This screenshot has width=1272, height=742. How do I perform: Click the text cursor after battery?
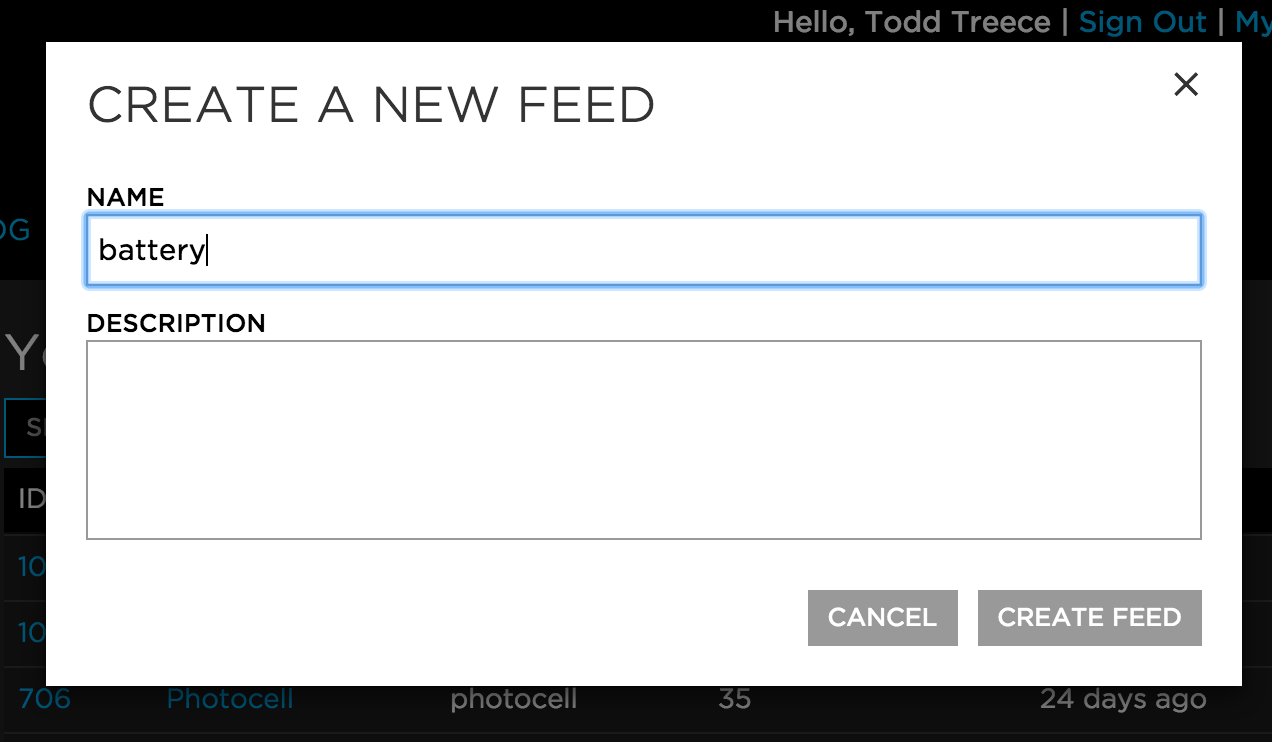click(x=207, y=250)
